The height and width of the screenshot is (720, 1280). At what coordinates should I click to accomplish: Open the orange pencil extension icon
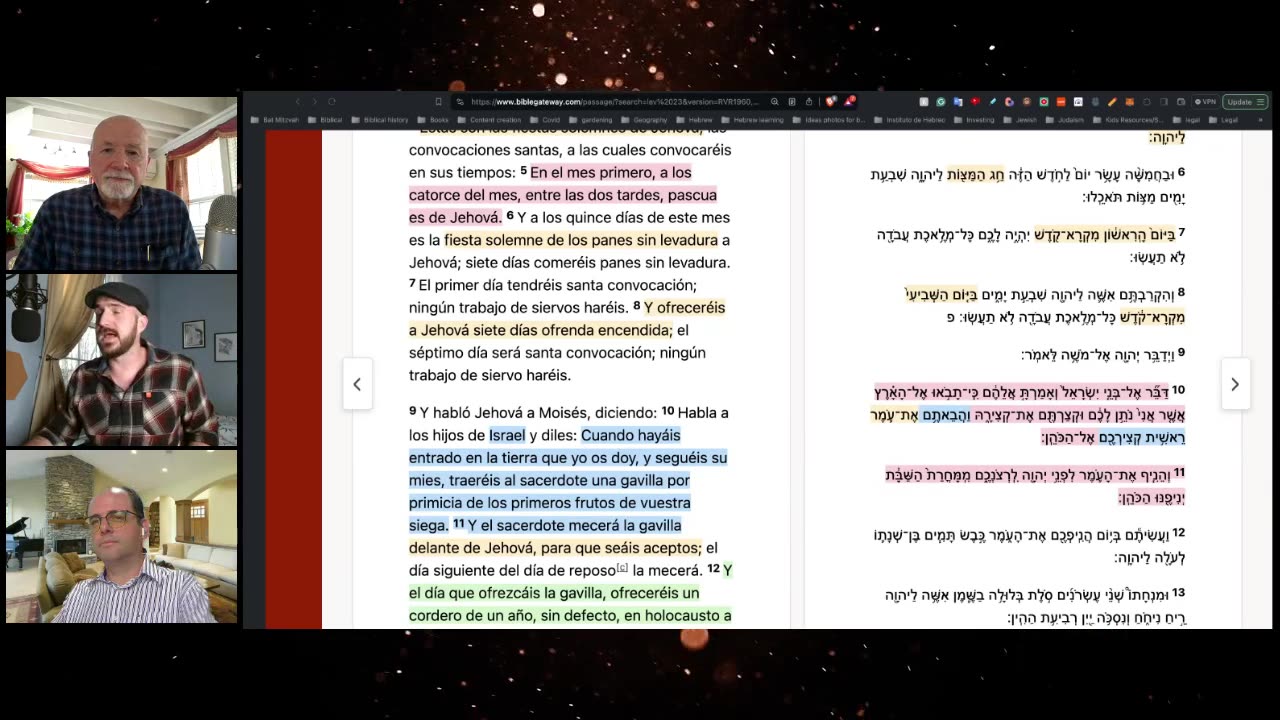click(1112, 102)
